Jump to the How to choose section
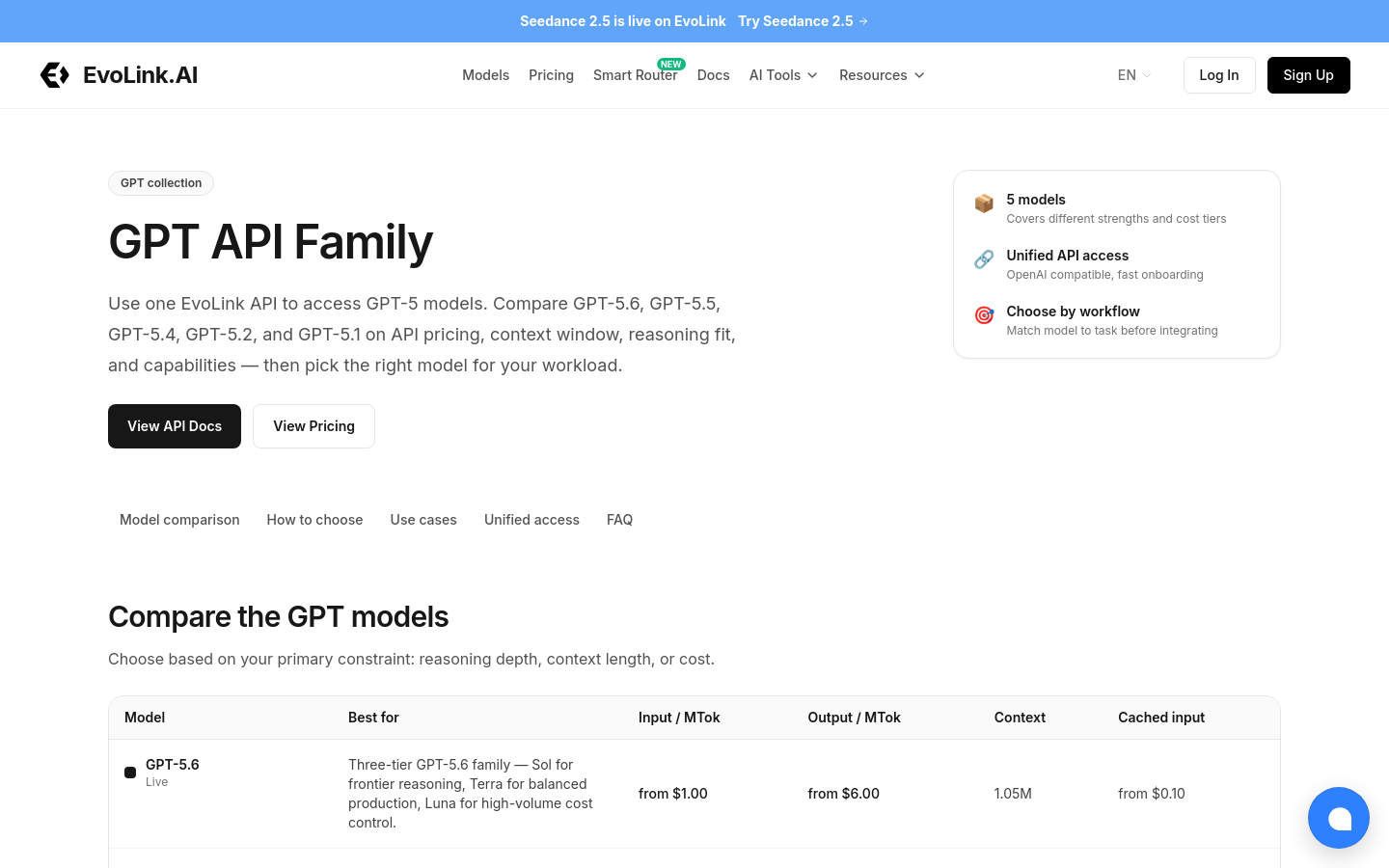 click(x=314, y=520)
